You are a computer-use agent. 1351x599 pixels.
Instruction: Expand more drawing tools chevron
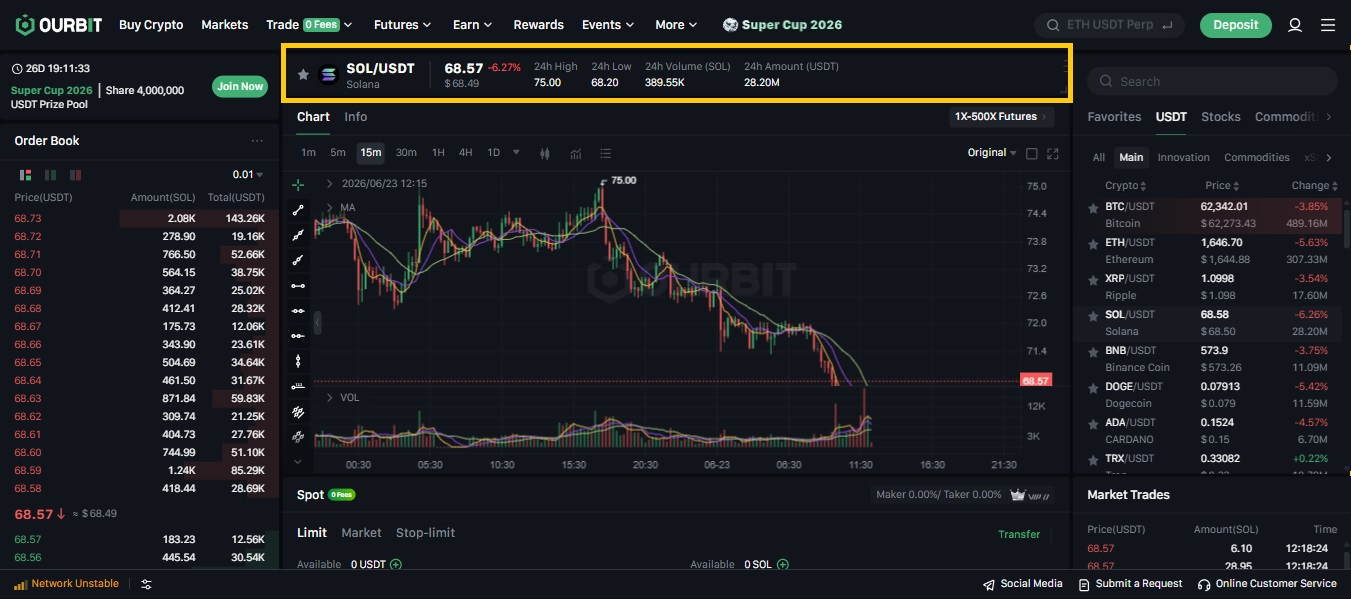tap(298, 461)
